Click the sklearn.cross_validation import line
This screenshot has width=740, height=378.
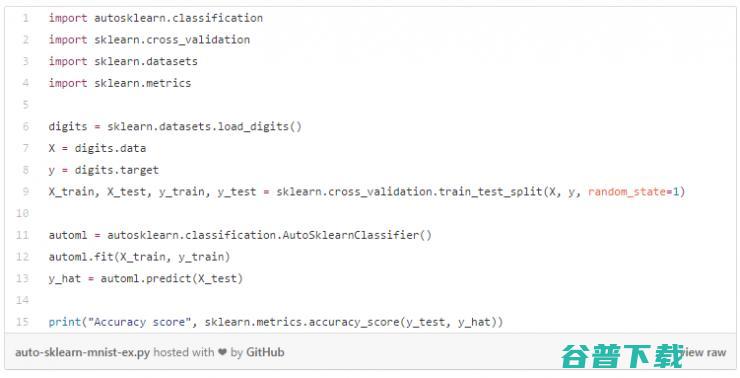point(149,40)
